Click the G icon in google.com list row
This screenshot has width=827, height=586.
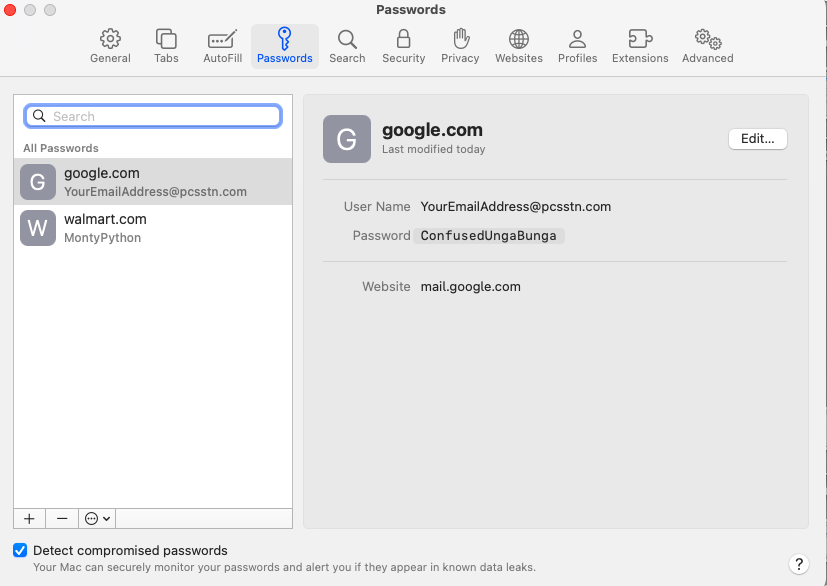point(38,182)
